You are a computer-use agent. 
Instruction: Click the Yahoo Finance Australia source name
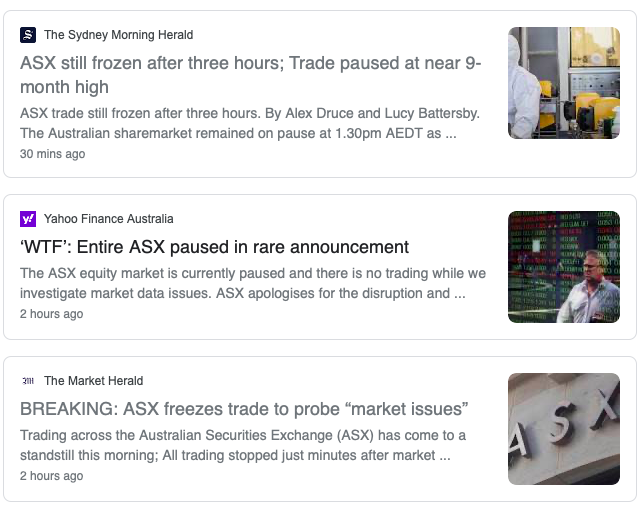pos(108,219)
